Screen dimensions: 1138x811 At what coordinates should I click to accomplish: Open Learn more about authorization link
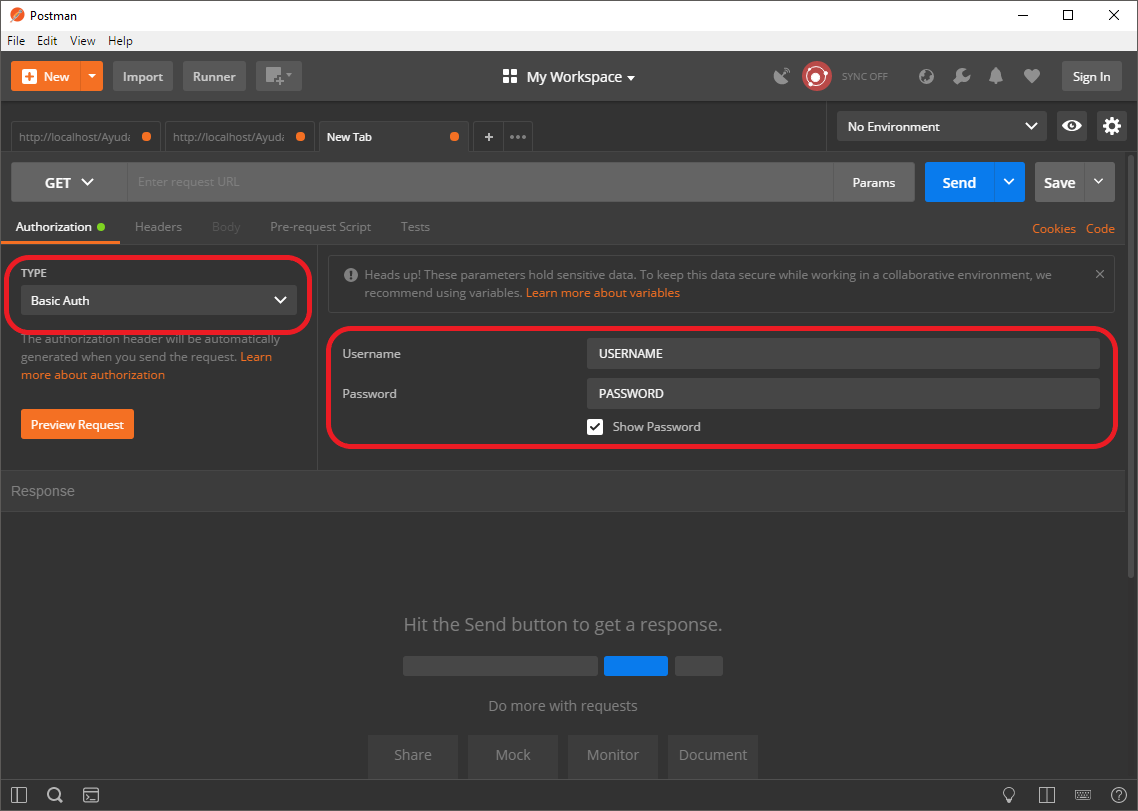[x=93, y=375]
